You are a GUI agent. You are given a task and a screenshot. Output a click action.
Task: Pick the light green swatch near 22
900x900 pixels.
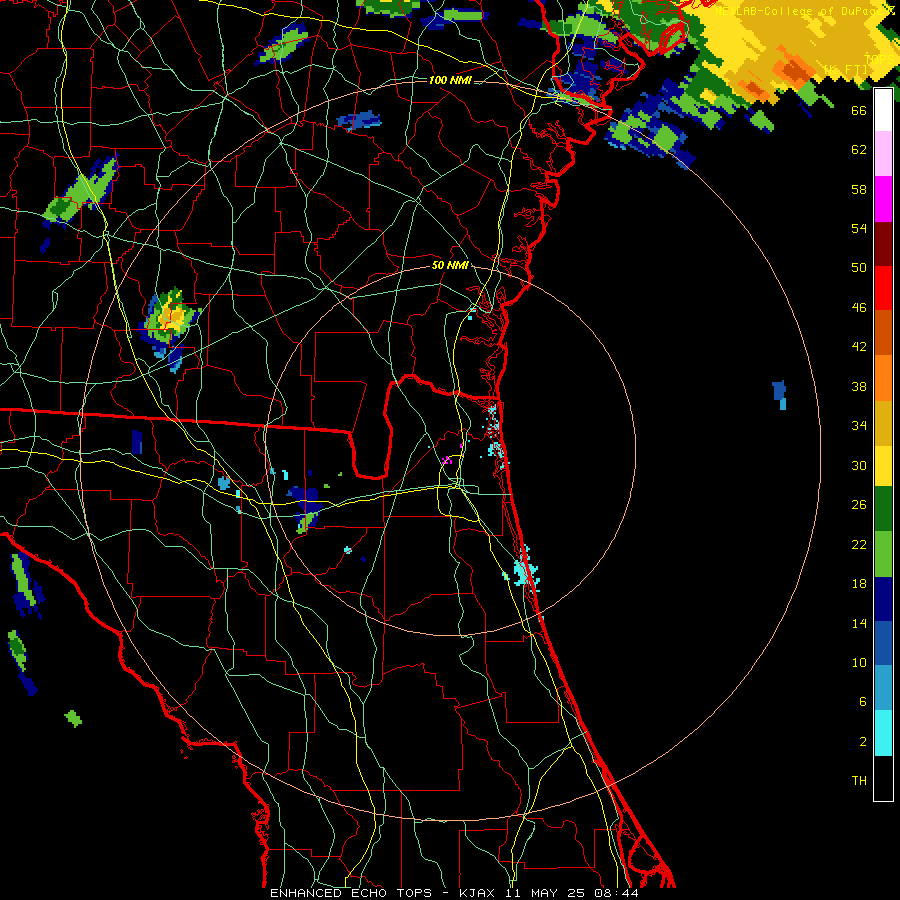coord(883,554)
